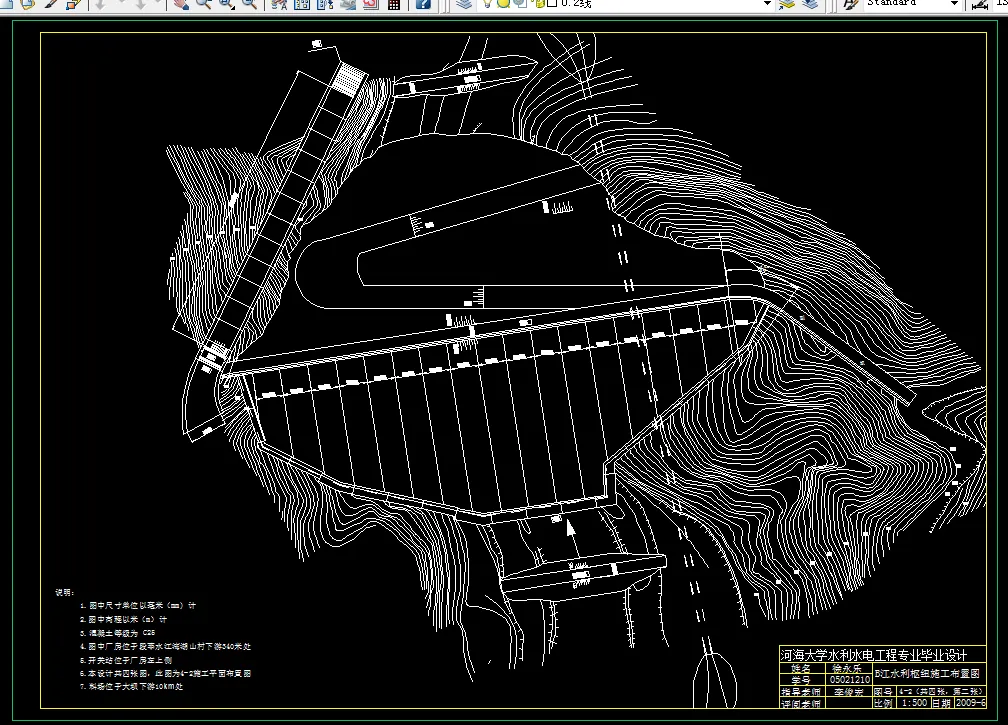The height and width of the screenshot is (725, 1008).
Task: Select the Pan hand tool
Action: pos(181,4)
